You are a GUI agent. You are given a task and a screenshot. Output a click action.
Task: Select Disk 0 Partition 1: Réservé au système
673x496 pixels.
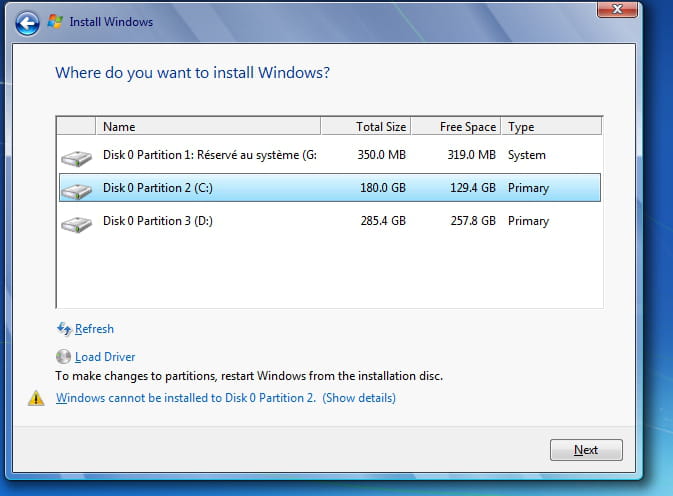click(x=330, y=155)
